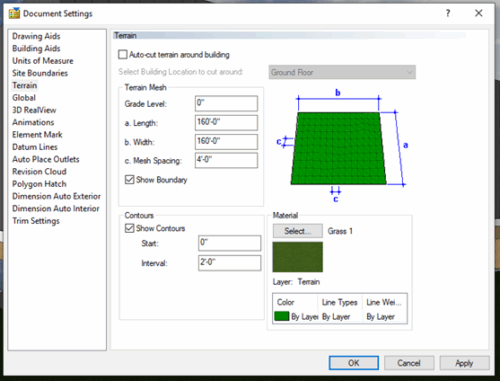Click the Color column header
Viewport: 500px width, 381px height.
(x=286, y=302)
